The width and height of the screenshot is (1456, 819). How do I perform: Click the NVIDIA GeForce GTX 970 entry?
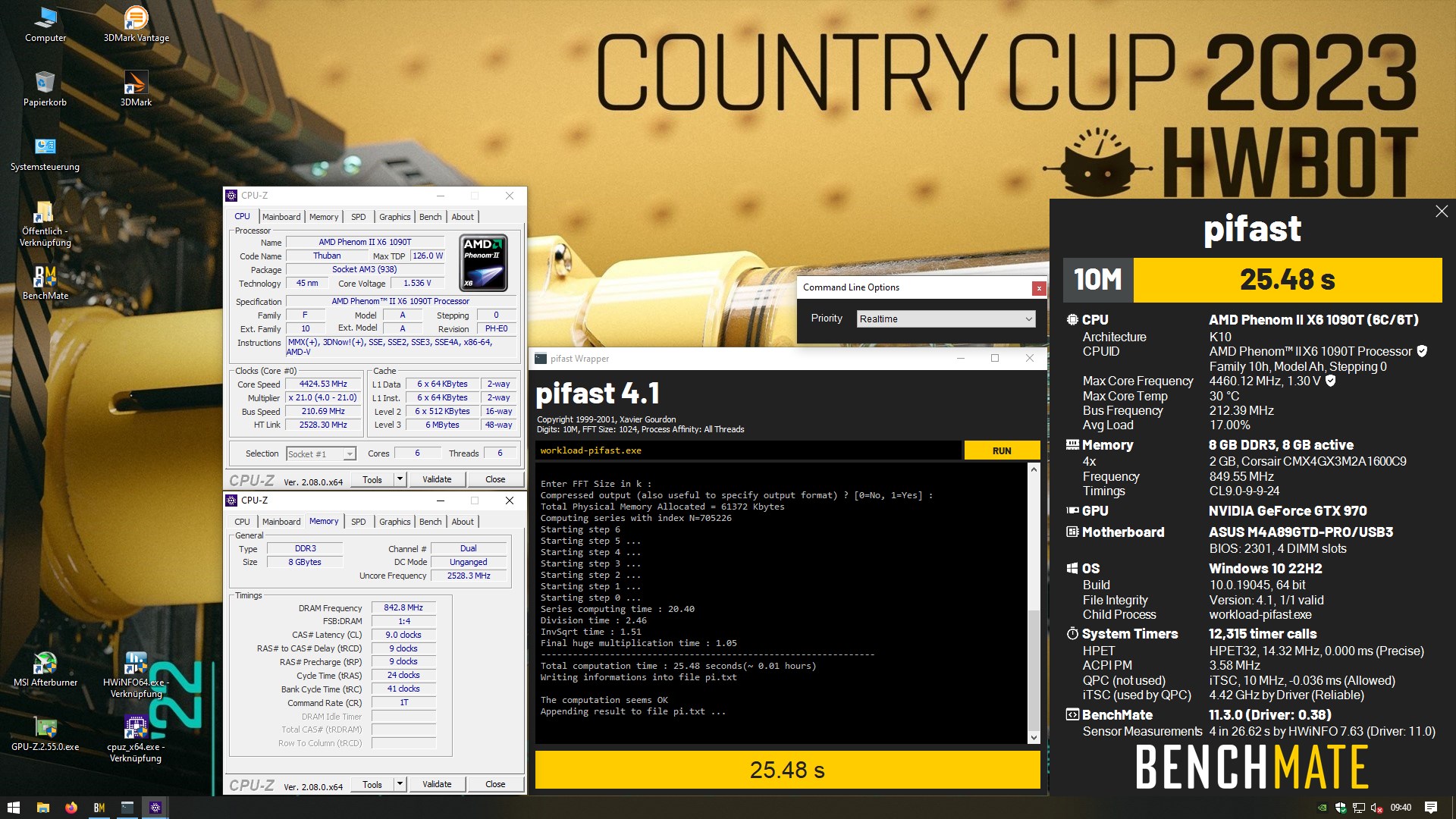[1288, 511]
